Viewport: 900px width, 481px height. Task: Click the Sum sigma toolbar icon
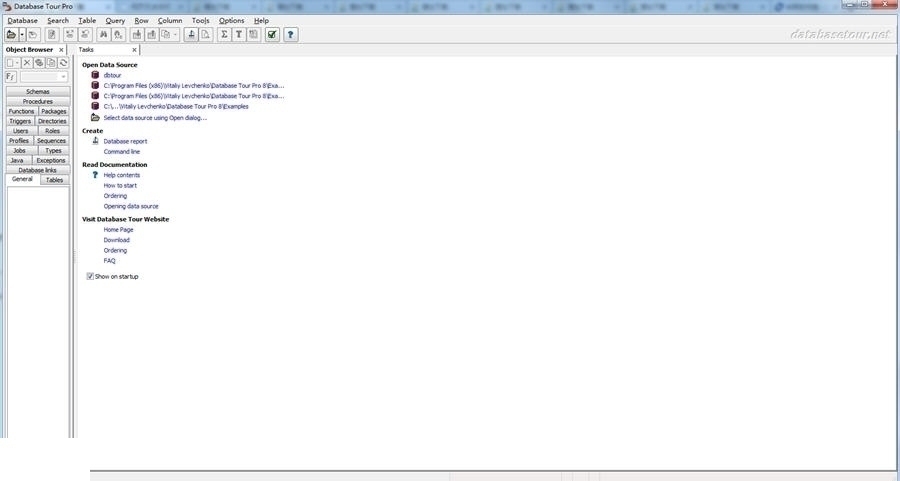pos(224,34)
